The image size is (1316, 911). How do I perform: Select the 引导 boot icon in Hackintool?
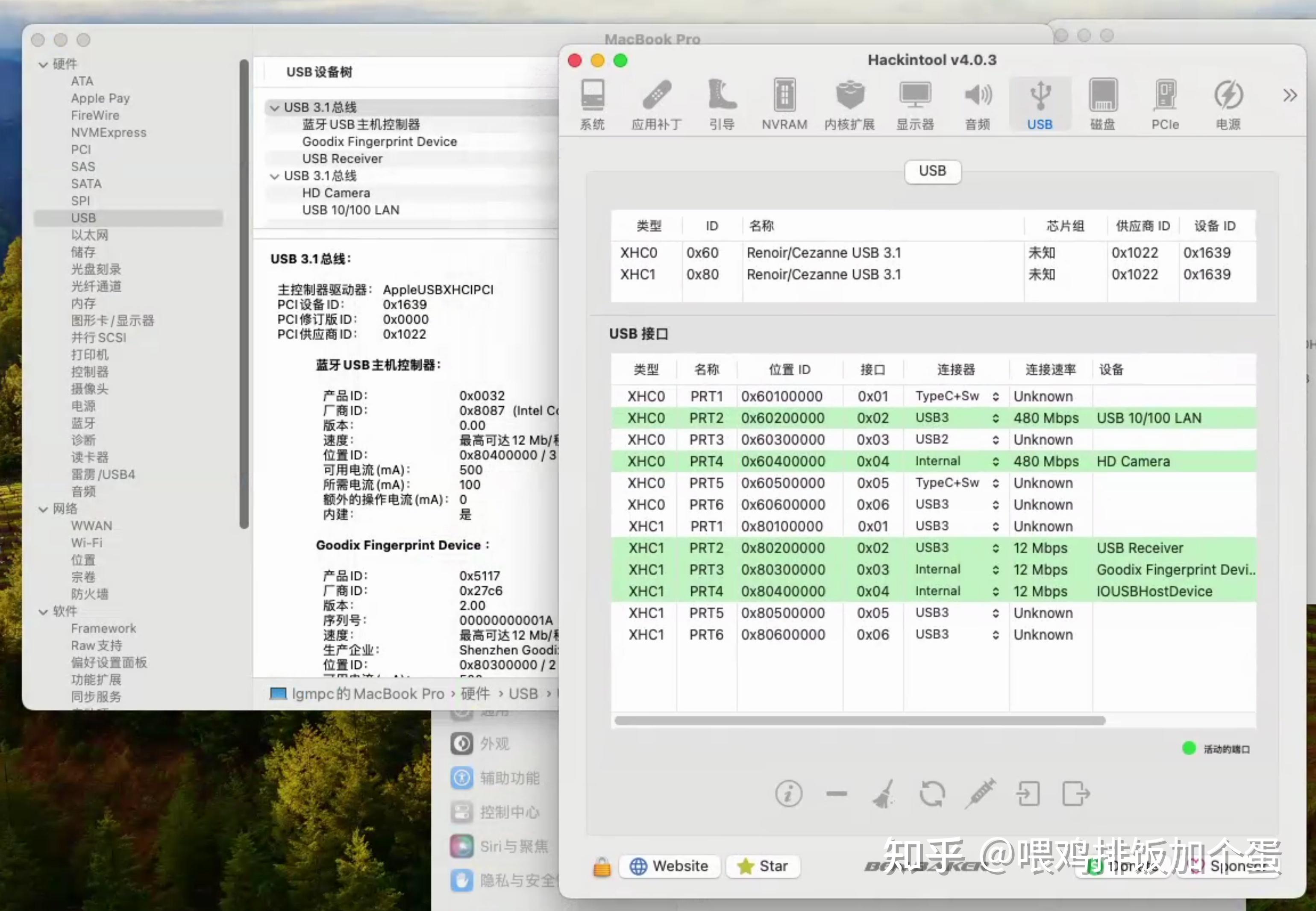[x=721, y=105]
